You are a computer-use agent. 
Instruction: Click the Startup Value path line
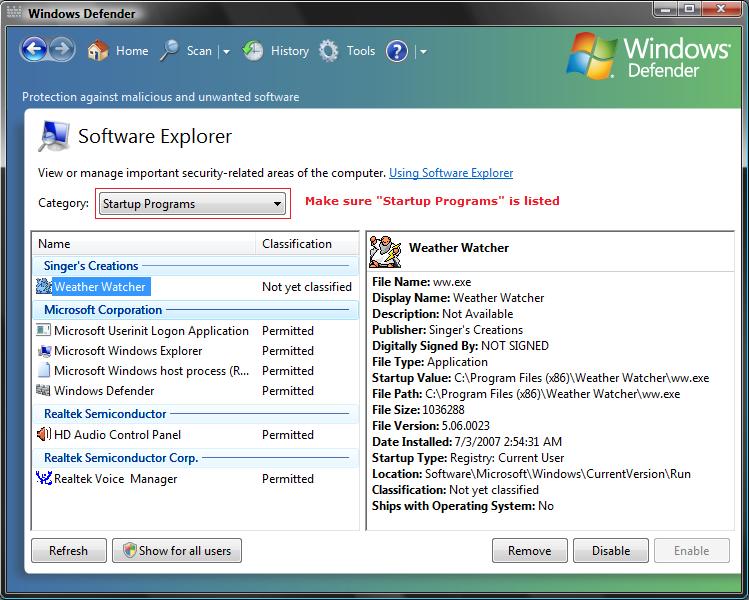pyautogui.click(x=540, y=378)
